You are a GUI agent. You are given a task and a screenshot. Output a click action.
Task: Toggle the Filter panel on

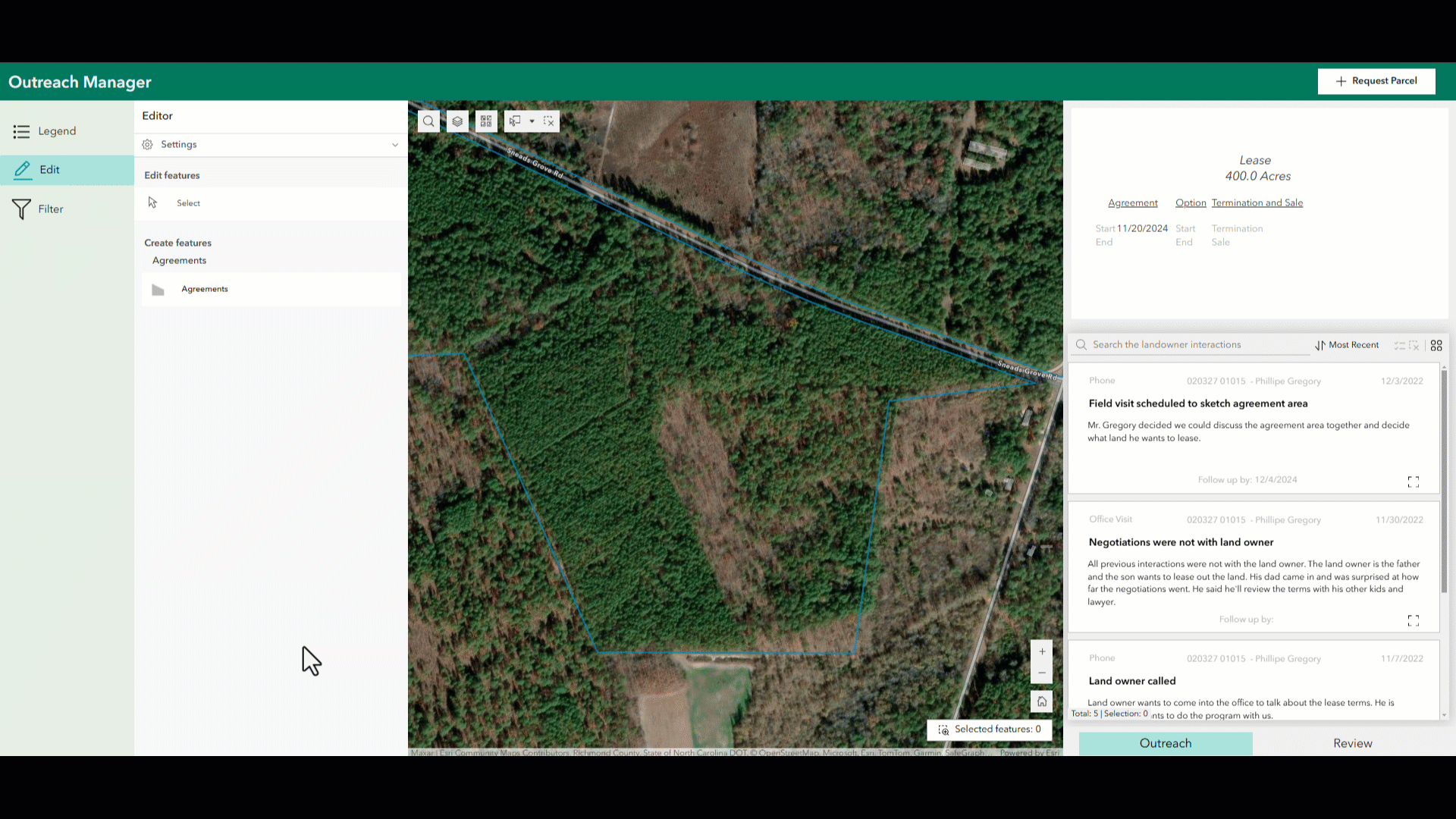[x=50, y=208]
